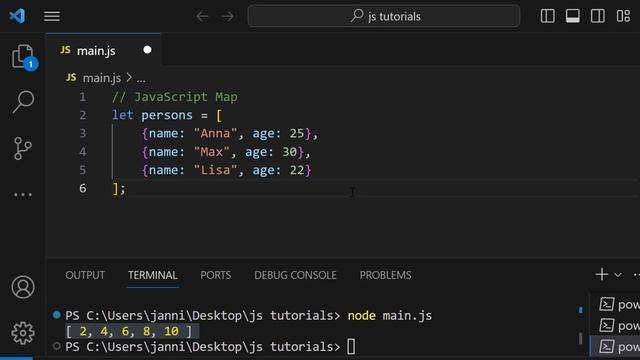Switch to the DEBUG CONSOLE panel tab
640x360 pixels.
coord(295,275)
